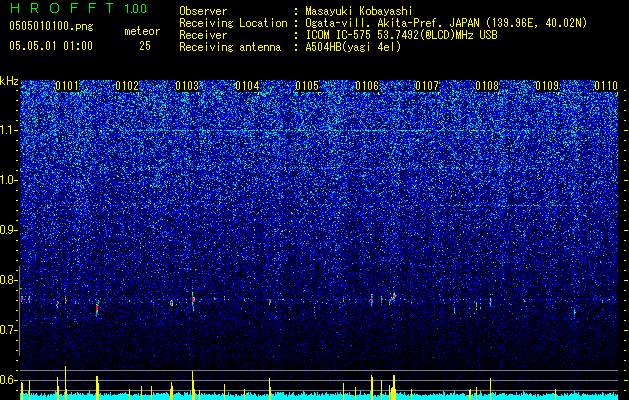629x400 pixels.
Task: Click the HROFFT 1.0.0 title text
Action: point(79,8)
